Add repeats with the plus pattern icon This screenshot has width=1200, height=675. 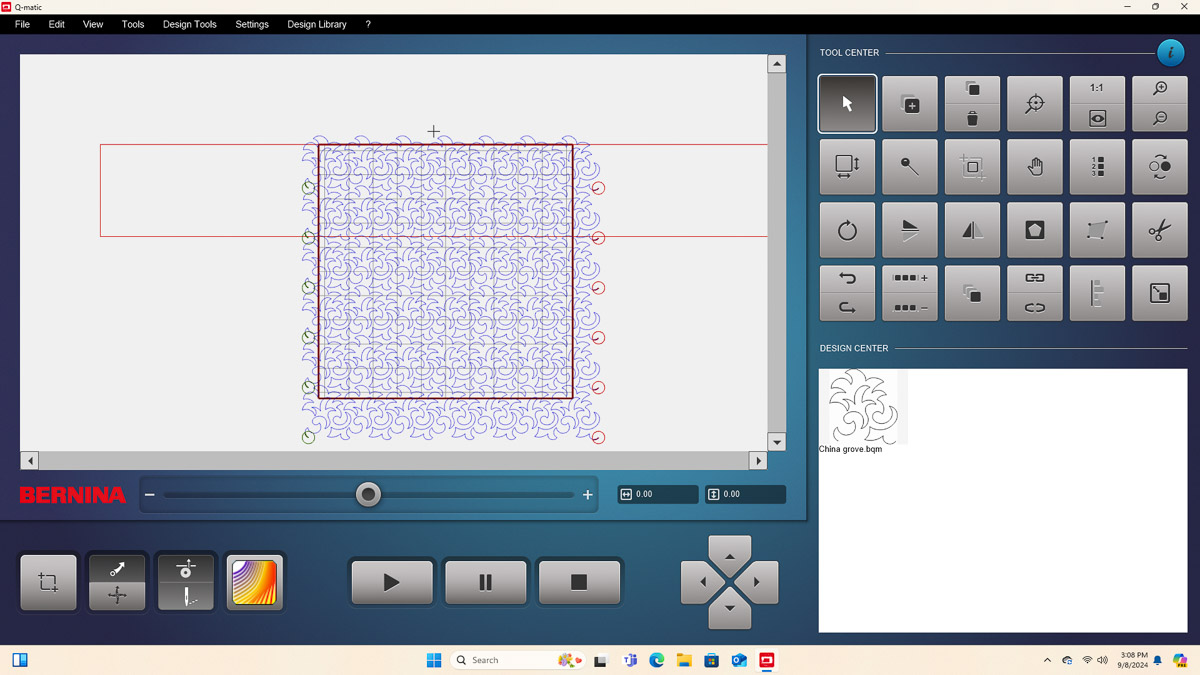click(x=910, y=279)
